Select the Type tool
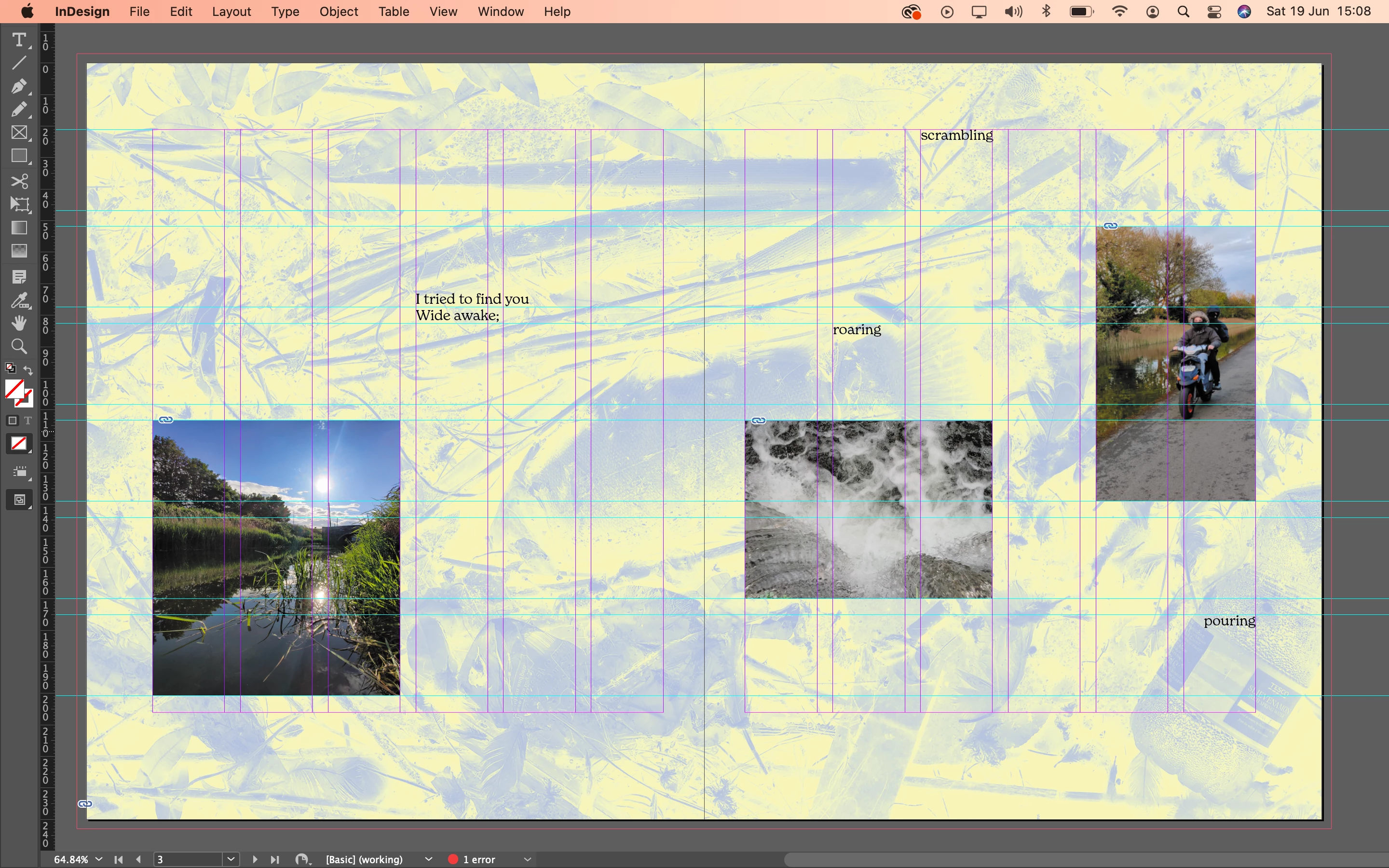Viewport: 1389px width, 868px height. [19, 40]
